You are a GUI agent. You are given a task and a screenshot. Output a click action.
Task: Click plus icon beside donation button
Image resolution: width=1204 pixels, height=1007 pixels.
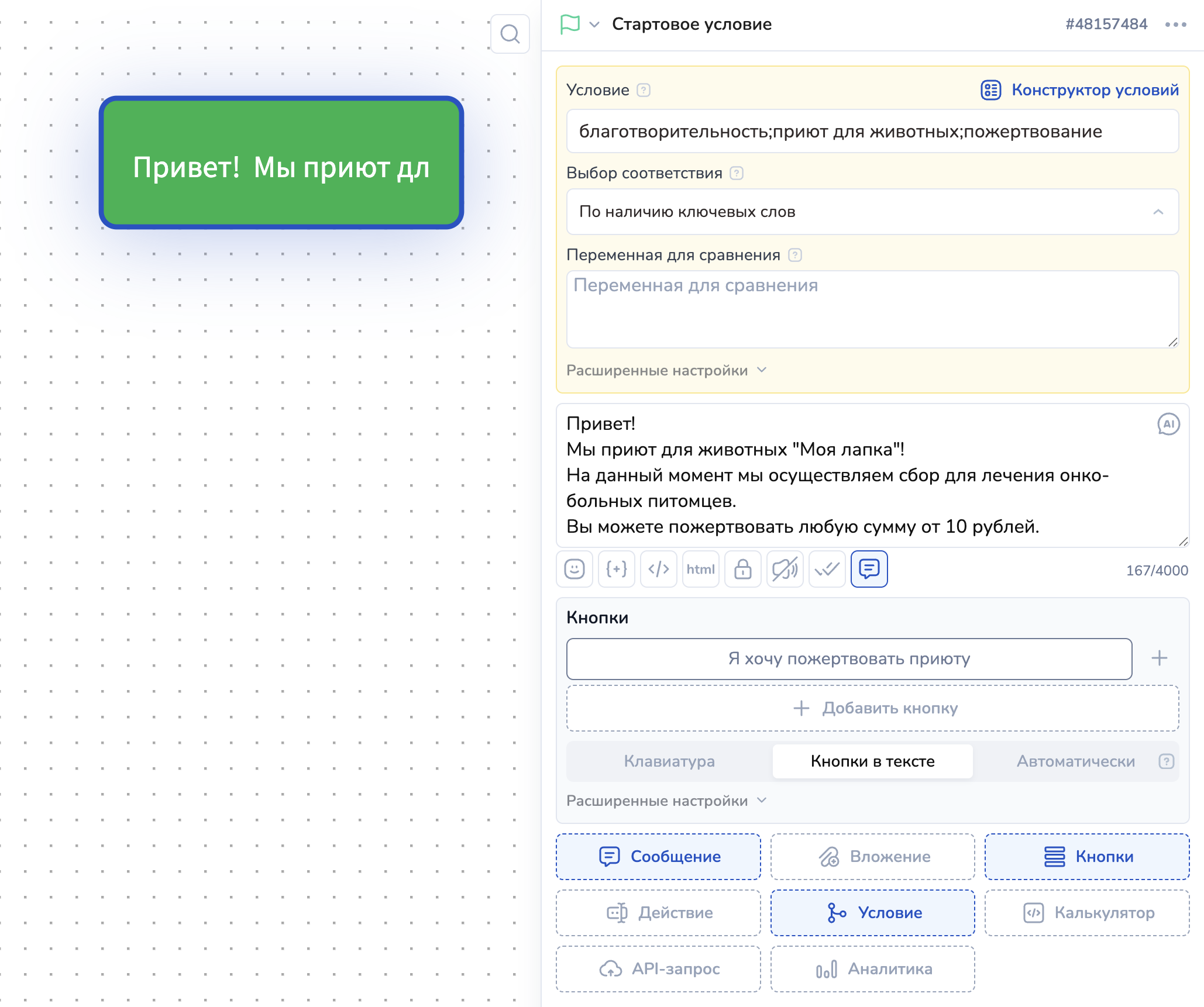[1159, 658]
